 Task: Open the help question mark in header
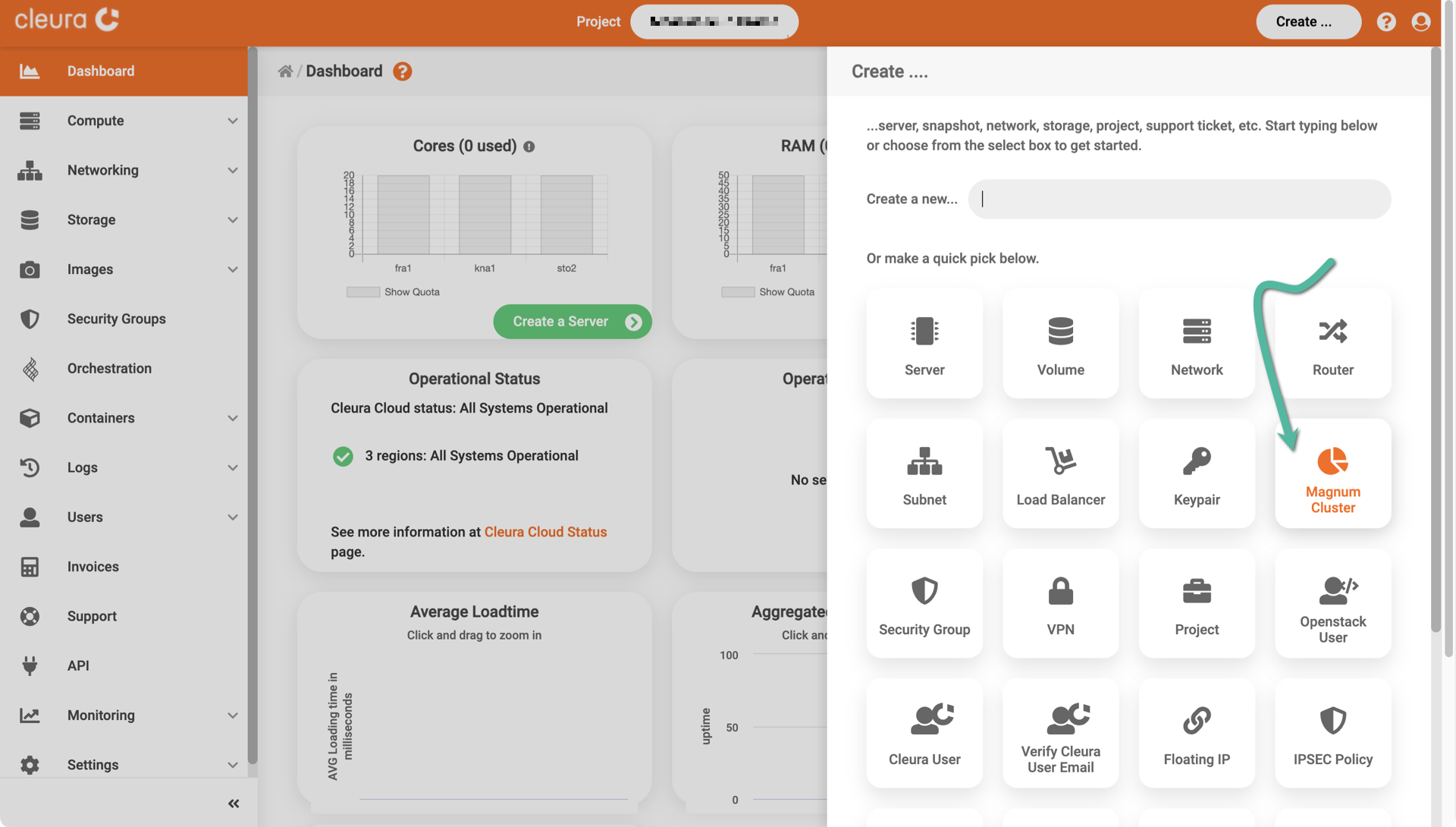click(x=1386, y=22)
